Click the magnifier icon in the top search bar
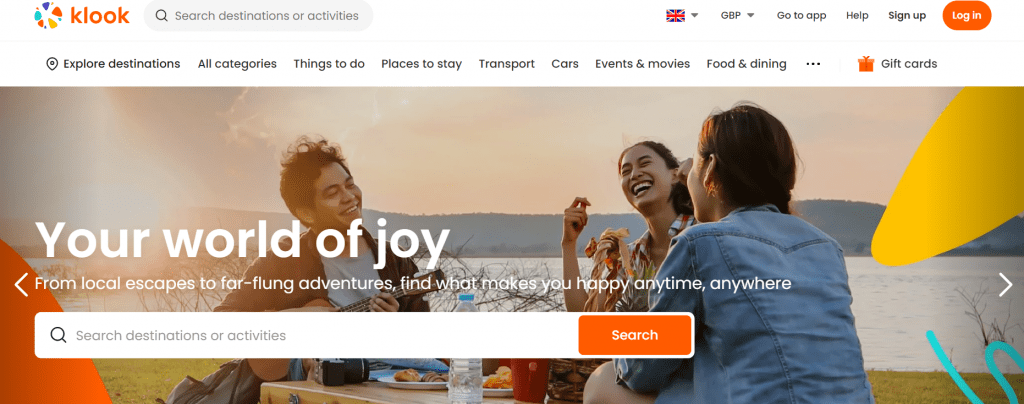Image resolution: width=1024 pixels, height=404 pixels. (x=161, y=16)
